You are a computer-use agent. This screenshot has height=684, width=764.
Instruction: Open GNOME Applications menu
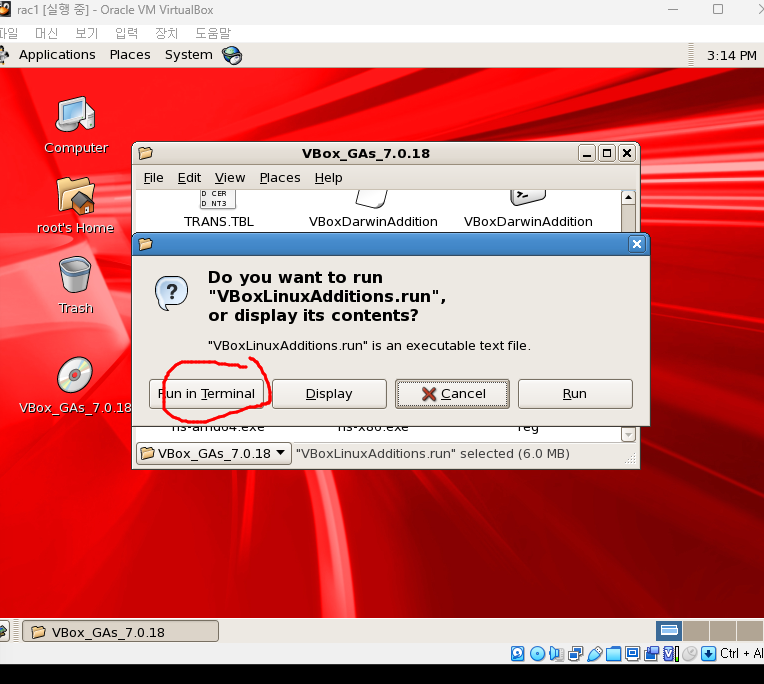(x=57, y=55)
